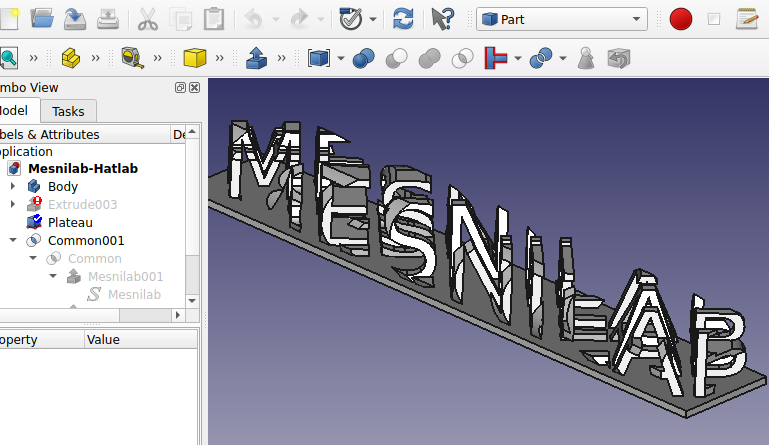Switch to the Tasks tab
Image resolution: width=769 pixels, height=445 pixels.
click(68, 111)
